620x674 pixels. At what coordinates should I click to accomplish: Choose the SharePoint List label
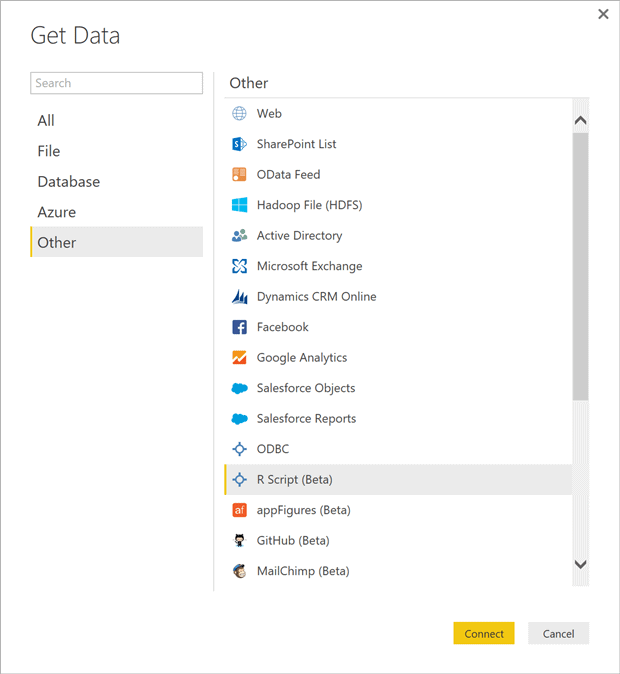(296, 144)
